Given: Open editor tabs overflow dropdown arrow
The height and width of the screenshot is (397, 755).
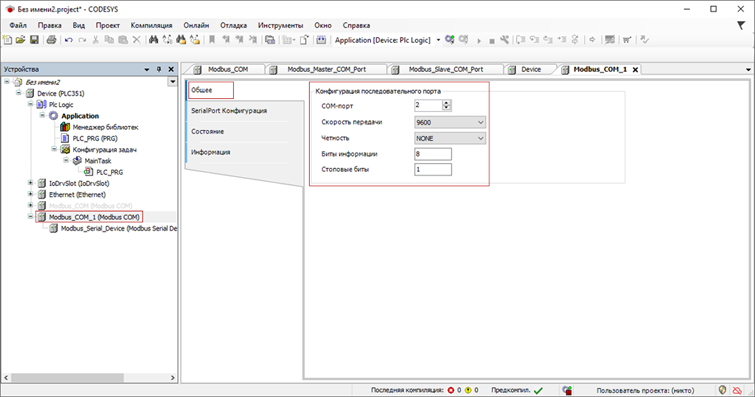Looking at the screenshot, I should 748,70.
